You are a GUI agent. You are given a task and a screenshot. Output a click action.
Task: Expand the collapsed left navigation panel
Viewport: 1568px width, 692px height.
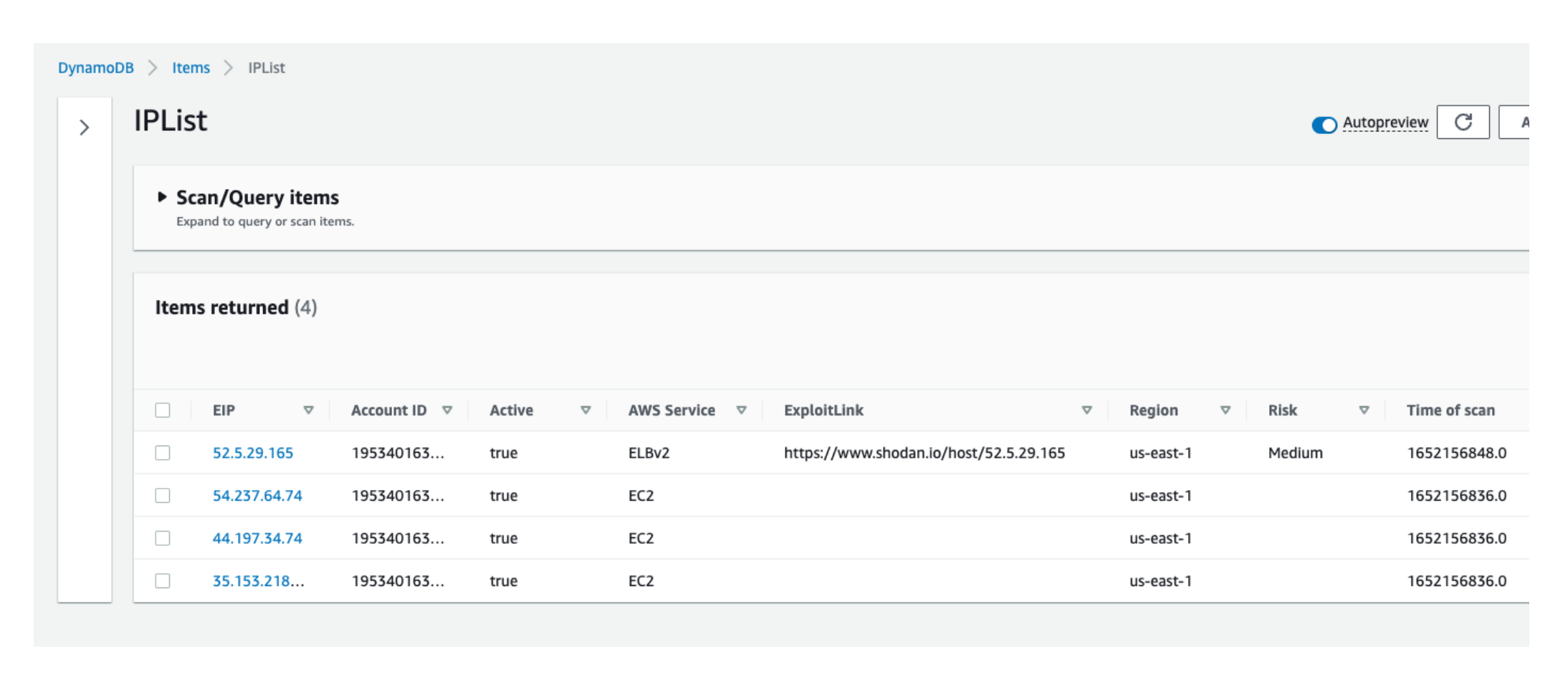84,127
